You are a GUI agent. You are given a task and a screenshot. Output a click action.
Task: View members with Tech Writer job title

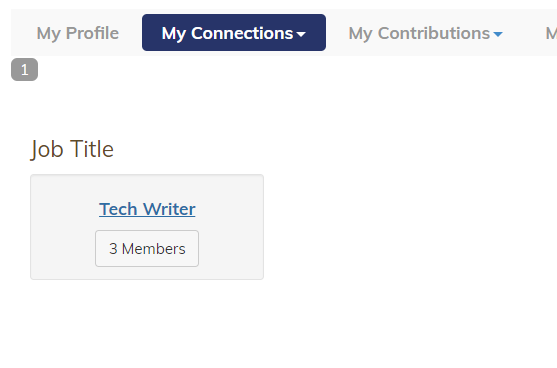147,248
